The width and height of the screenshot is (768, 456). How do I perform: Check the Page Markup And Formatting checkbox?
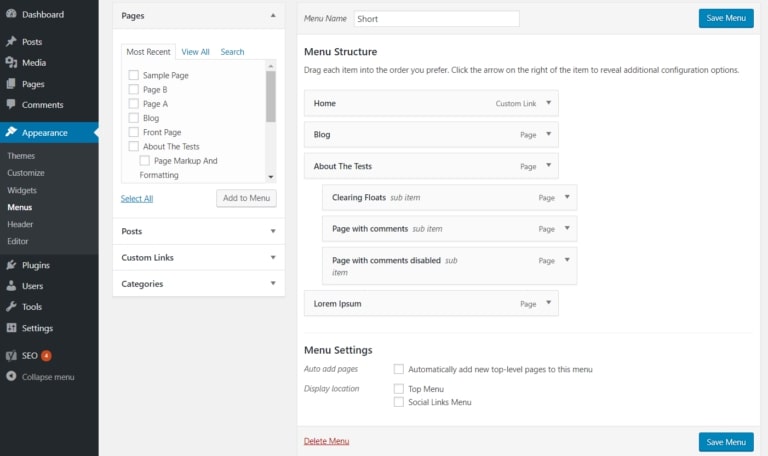coord(144,160)
